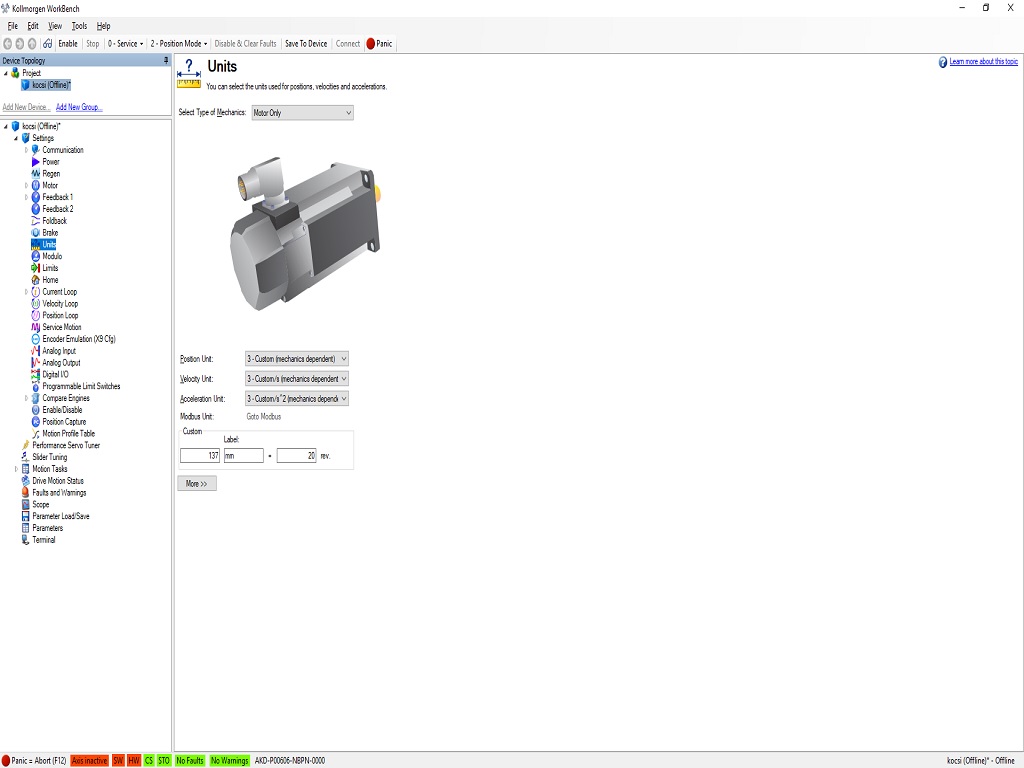Click Save To Device button
1024x768 pixels.
tap(306, 44)
